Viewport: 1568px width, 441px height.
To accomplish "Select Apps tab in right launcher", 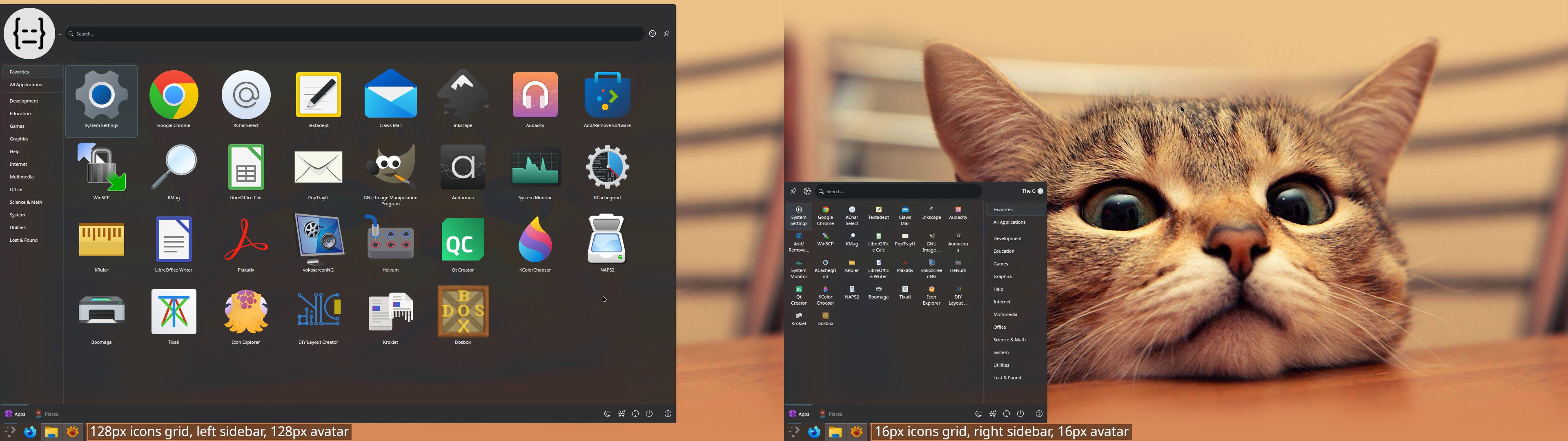I will click(x=799, y=414).
